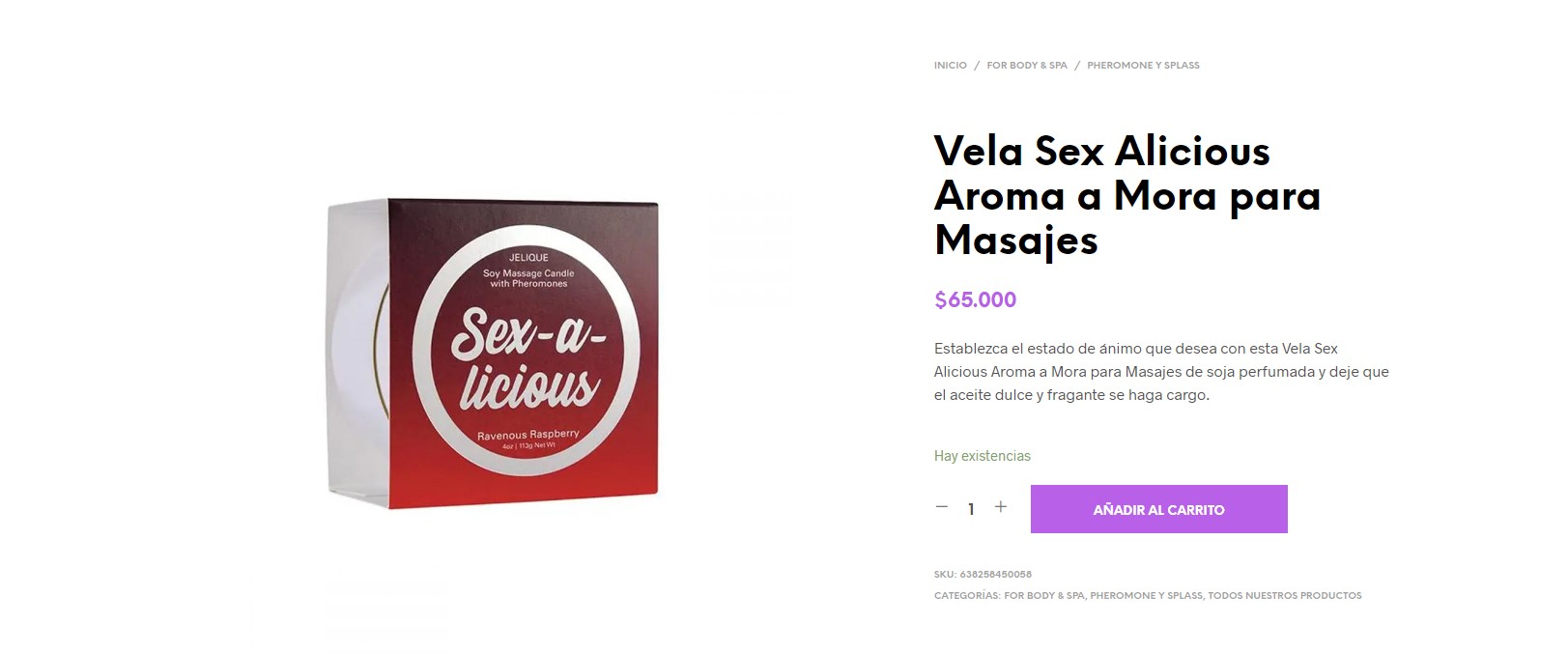Open Todos Nuestros Productos category link
The image size is (1568, 653).
tap(1285, 596)
